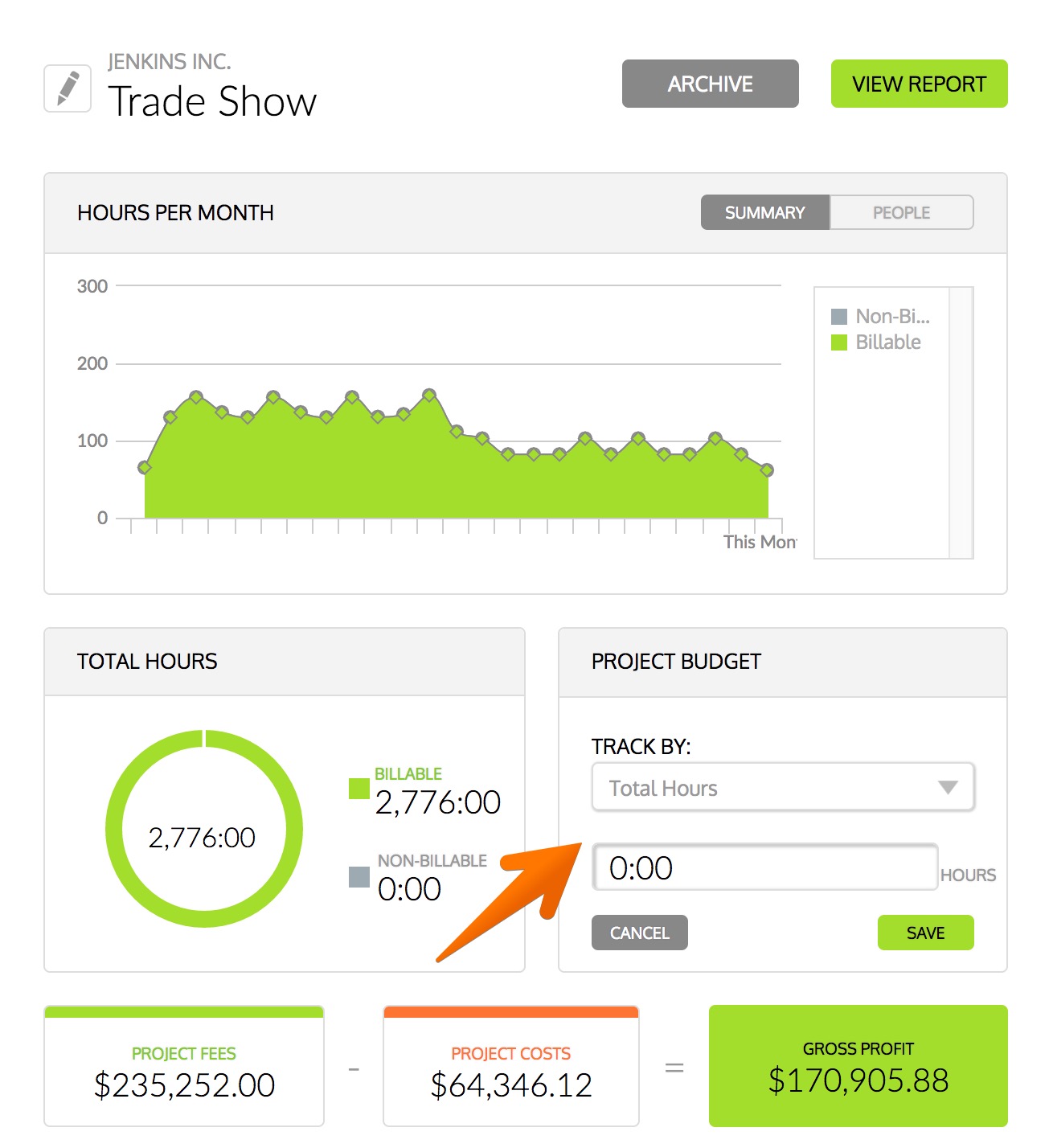The image size is (1053, 1148).
Task: Save the project budget
Action: coord(925,933)
